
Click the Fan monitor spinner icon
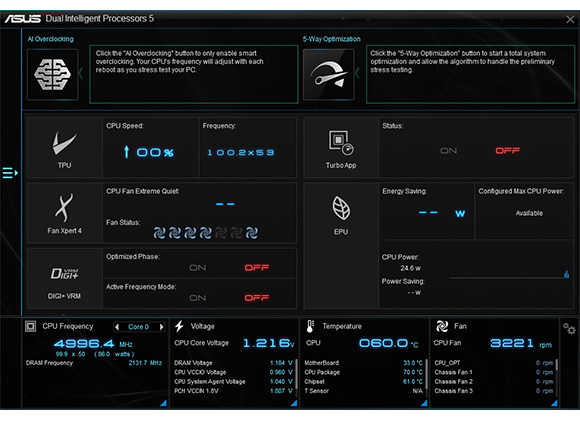(x=442, y=326)
